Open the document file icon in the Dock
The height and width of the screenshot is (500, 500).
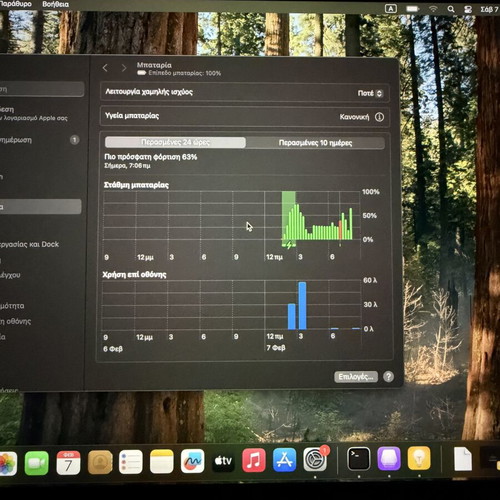point(463,459)
